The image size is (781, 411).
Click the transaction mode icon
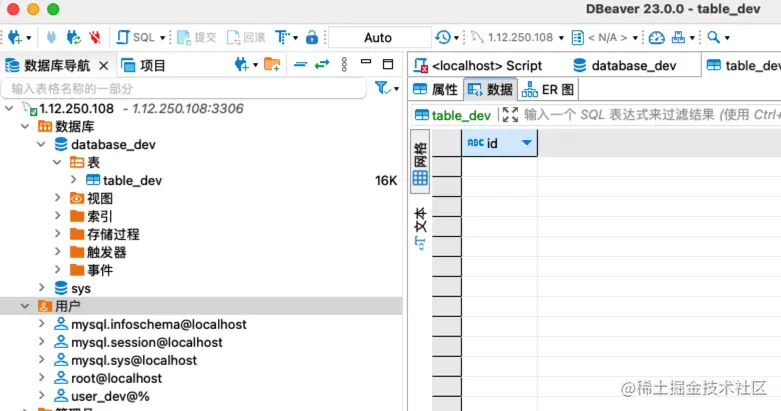click(x=282, y=37)
